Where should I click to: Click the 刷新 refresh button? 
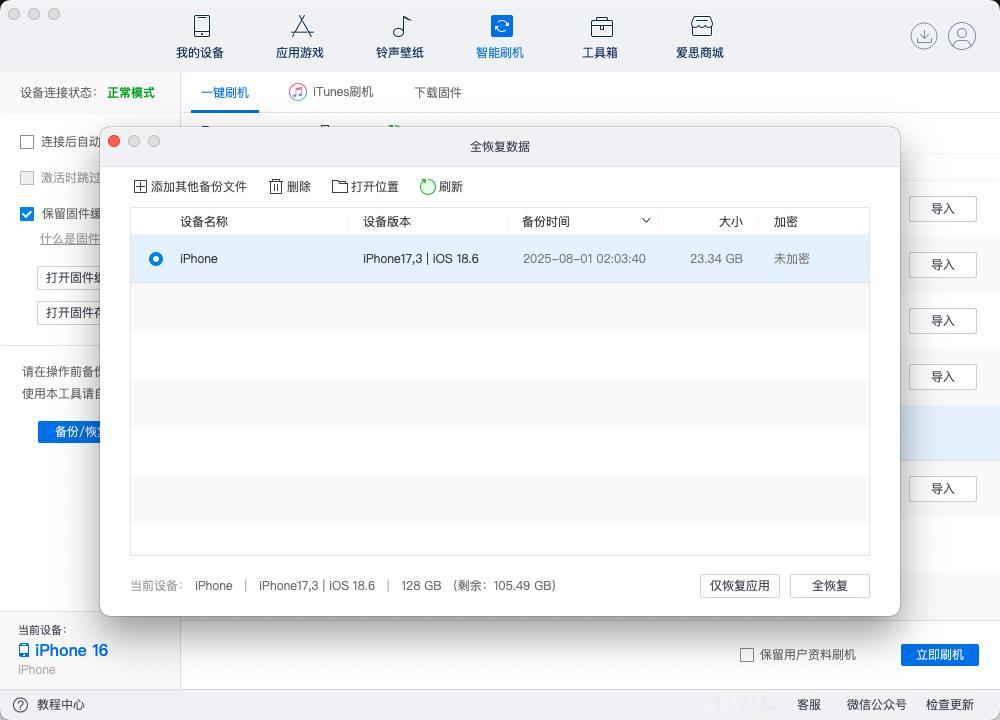441,186
